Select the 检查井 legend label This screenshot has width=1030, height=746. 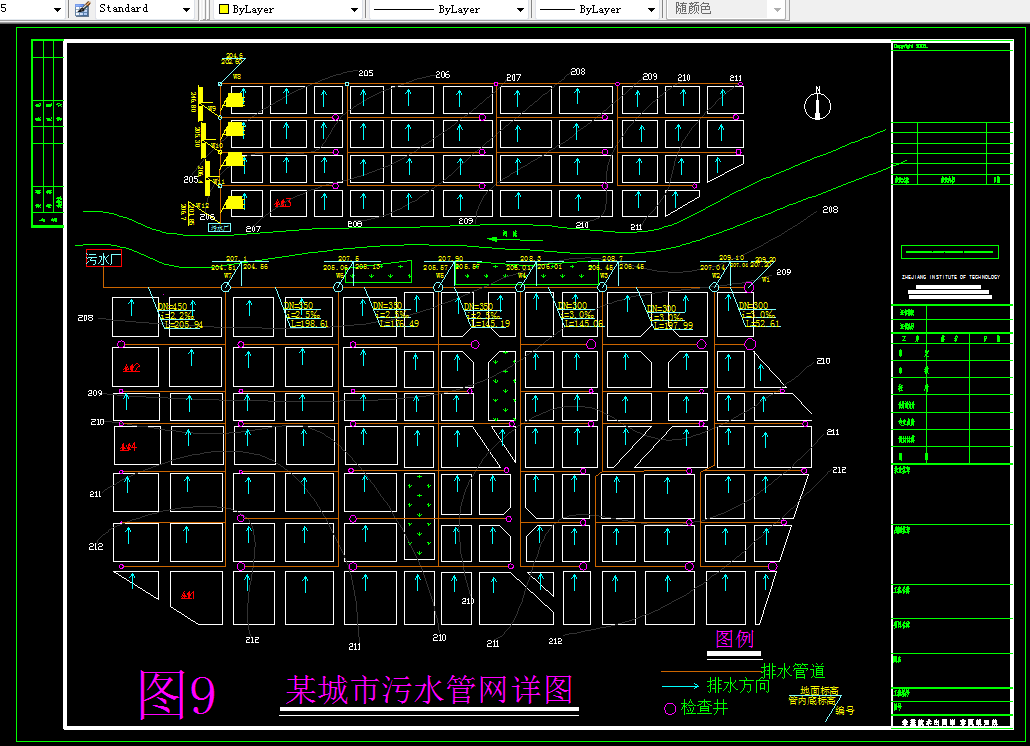704,707
